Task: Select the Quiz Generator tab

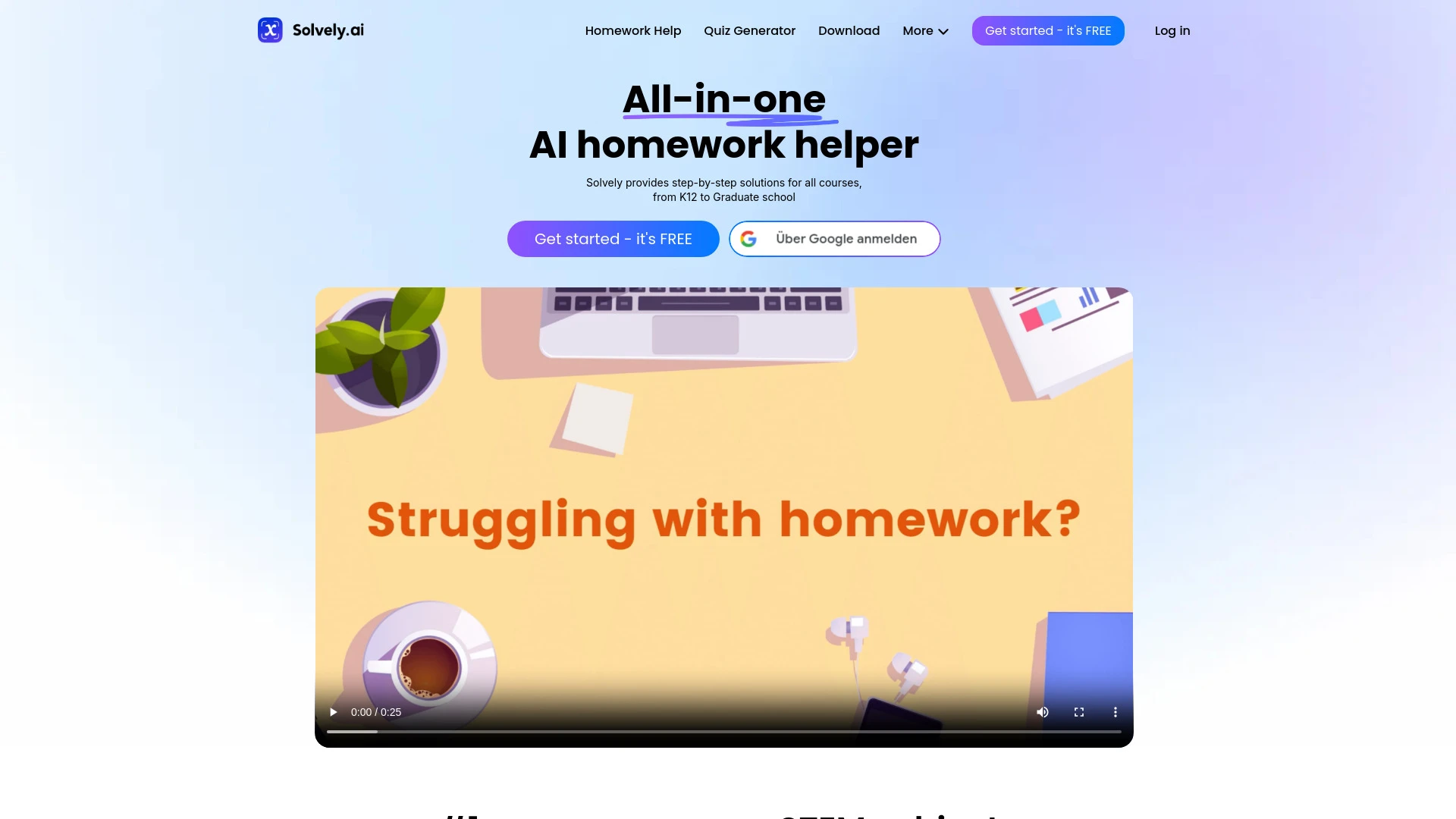Action: coord(749,30)
